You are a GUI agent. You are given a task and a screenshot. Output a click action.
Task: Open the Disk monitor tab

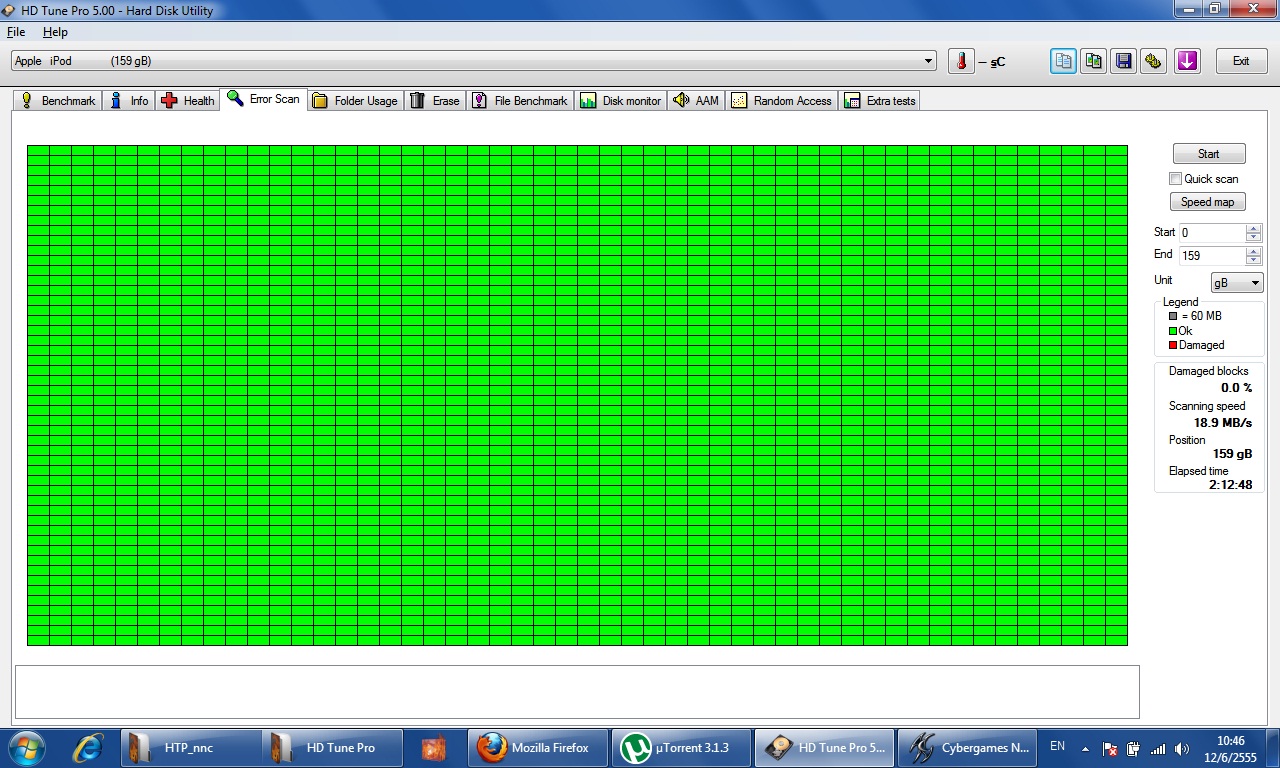click(620, 101)
